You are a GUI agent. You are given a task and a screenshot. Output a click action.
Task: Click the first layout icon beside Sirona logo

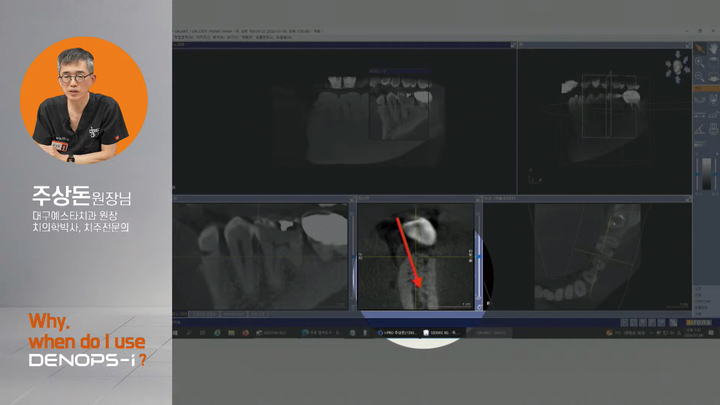[624, 323]
